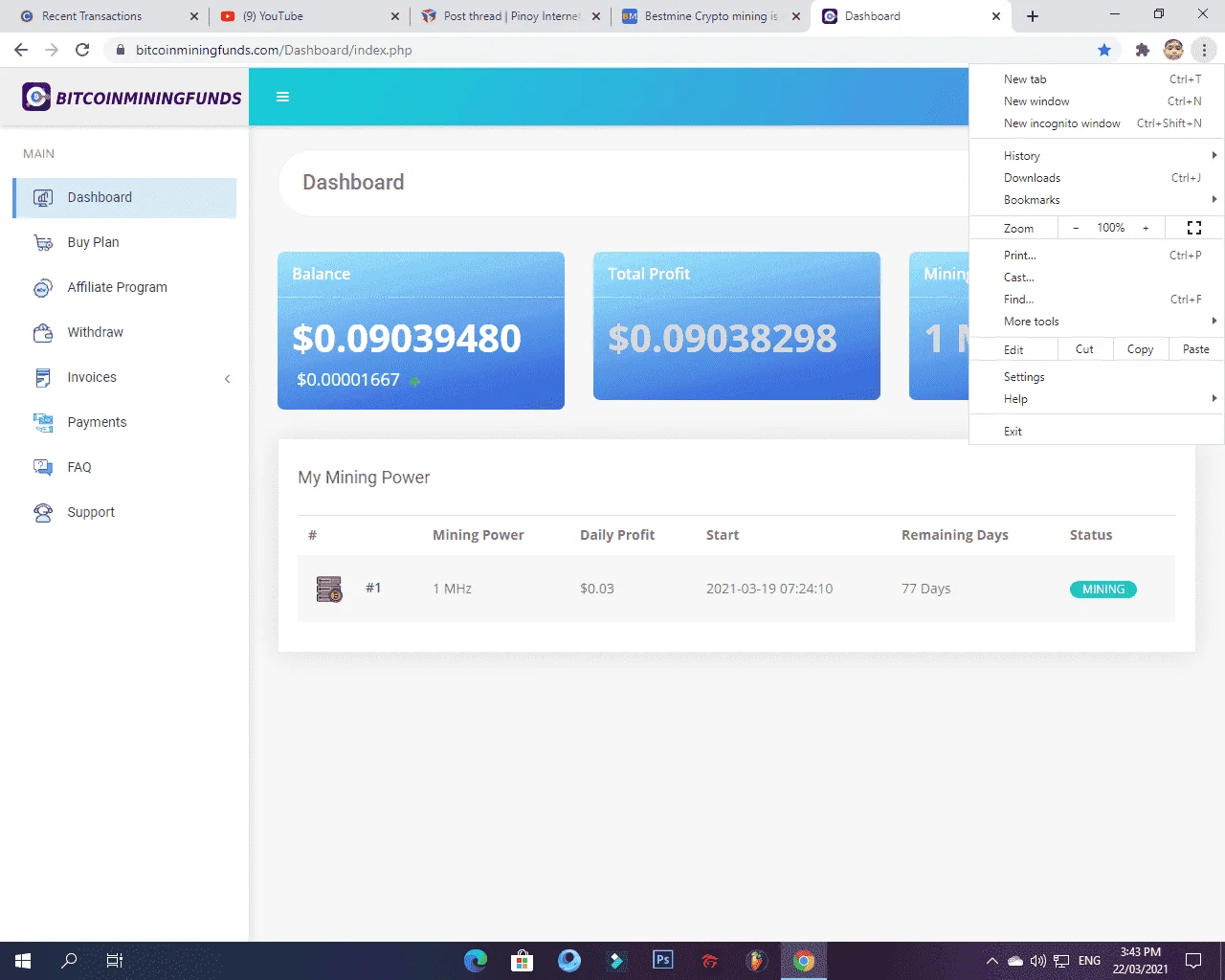Expand Bookmarks submenu in Chrome menu
The image size is (1225, 980).
click(x=1097, y=200)
